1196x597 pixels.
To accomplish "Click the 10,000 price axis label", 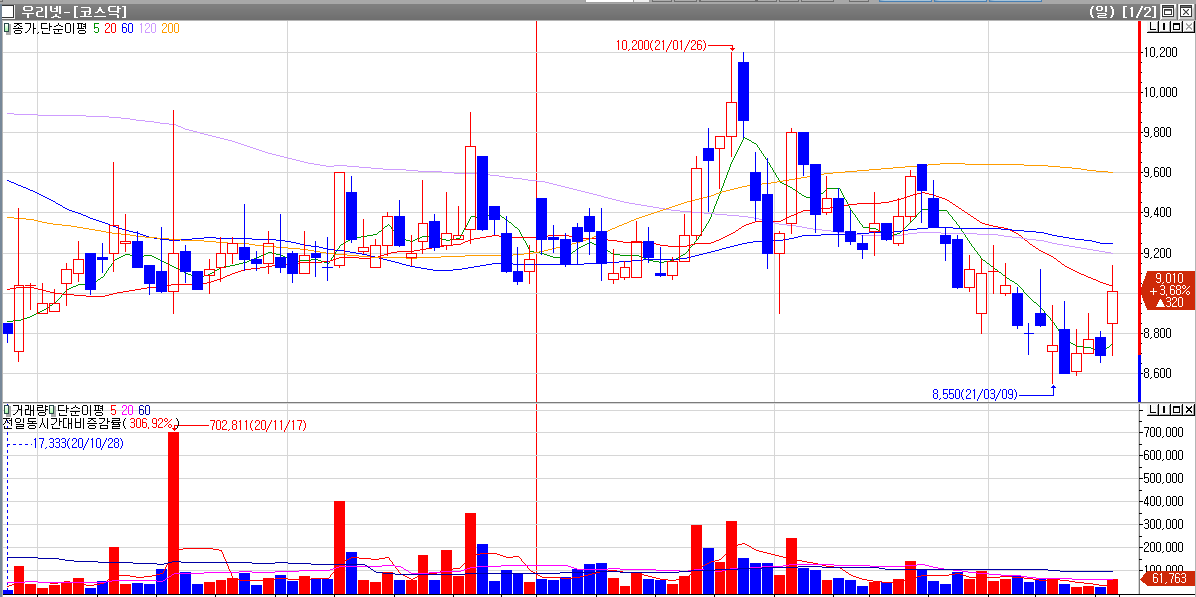I will 1159,93.
